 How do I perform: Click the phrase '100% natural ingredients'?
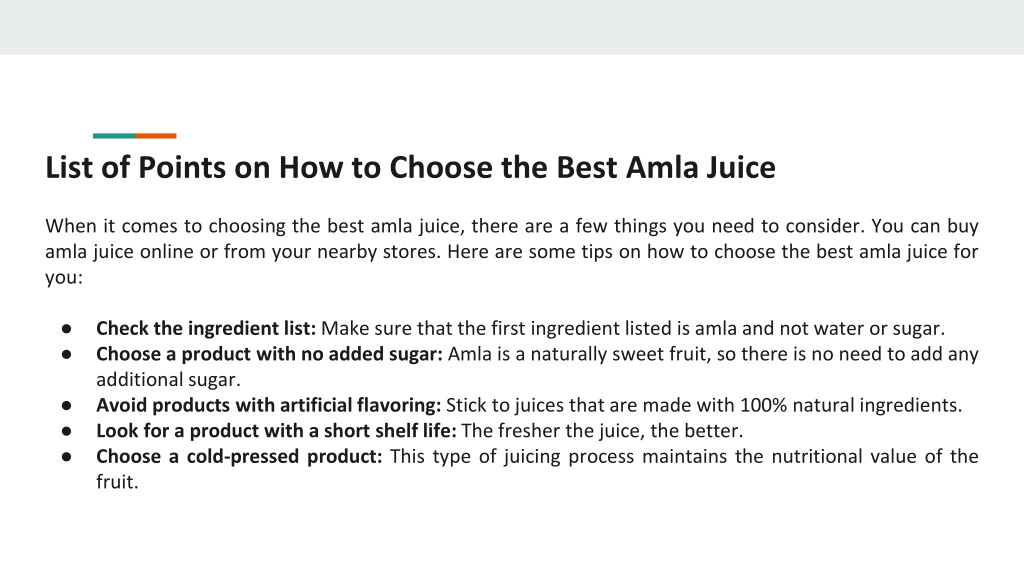tap(850, 405)
